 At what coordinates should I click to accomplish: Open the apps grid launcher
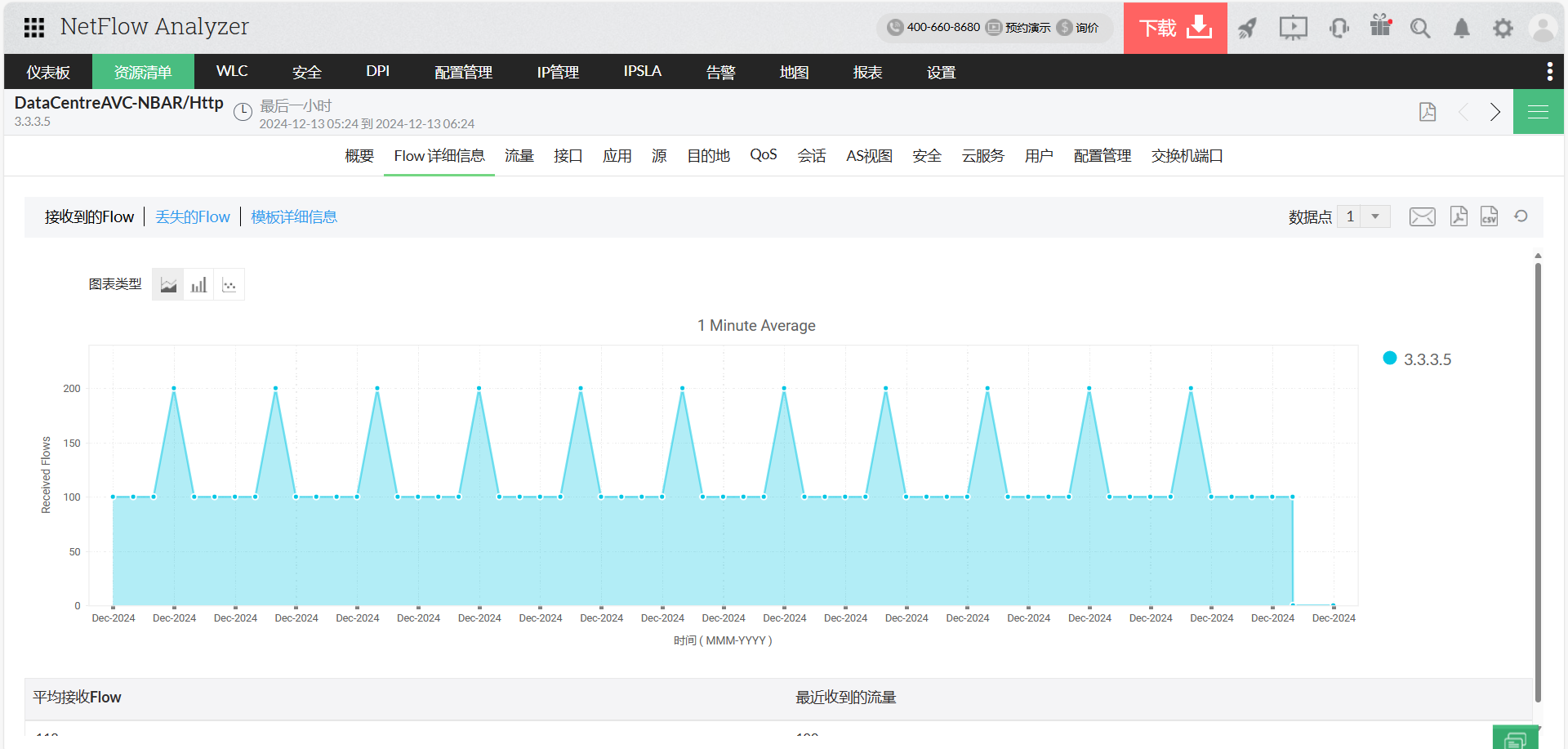pyautogui.click(x=33, y=28)
